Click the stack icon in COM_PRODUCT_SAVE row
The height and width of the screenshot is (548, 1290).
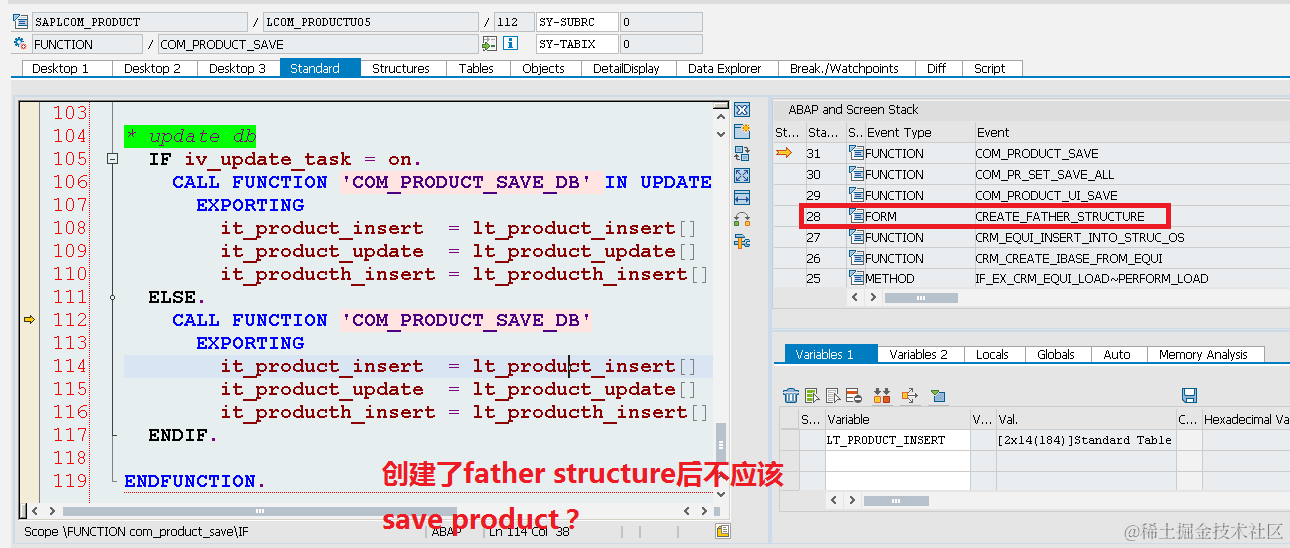pyautogui.click(x=856, y=153)
